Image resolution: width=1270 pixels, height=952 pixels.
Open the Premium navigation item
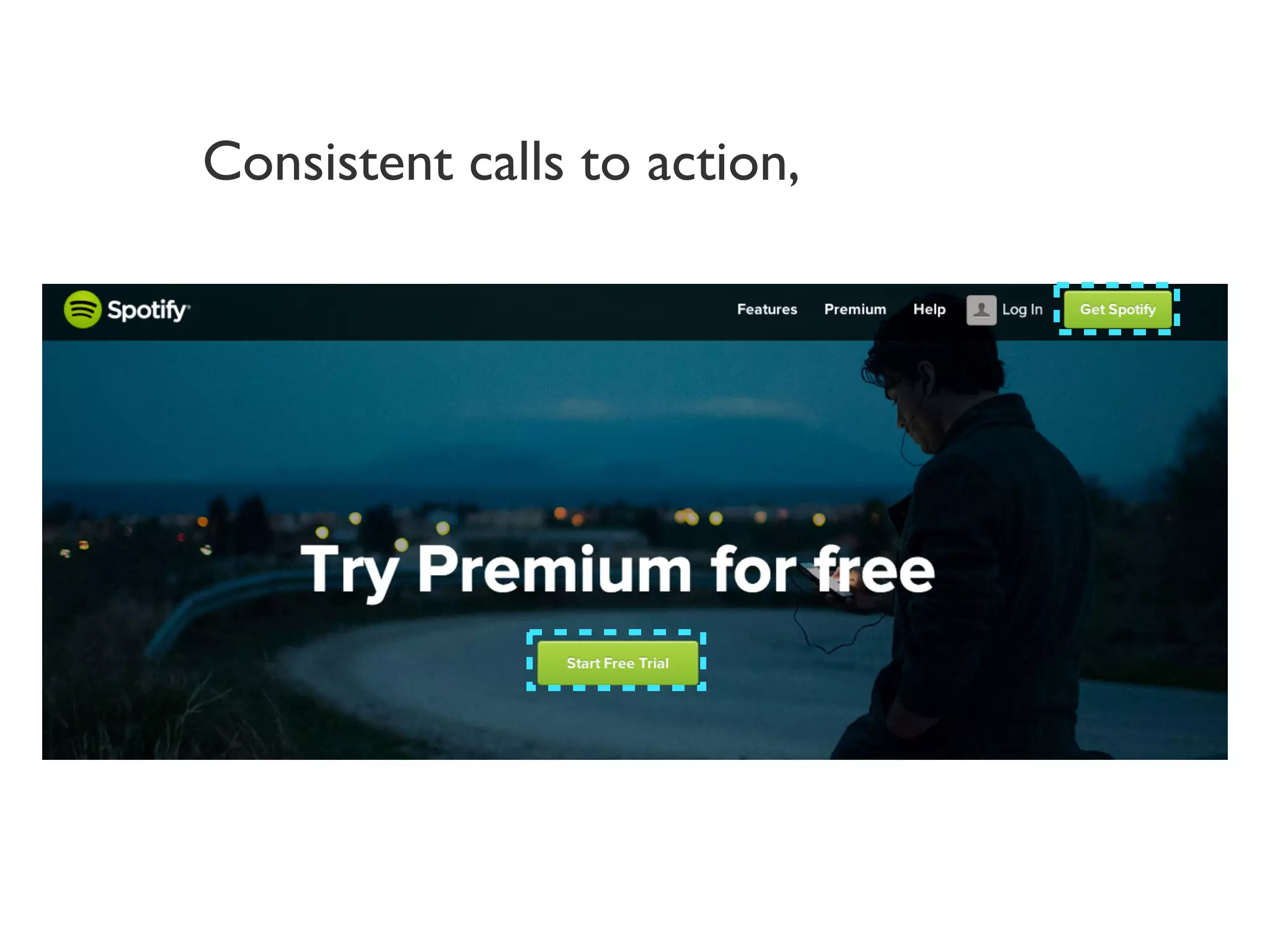[x=855, y=309]
